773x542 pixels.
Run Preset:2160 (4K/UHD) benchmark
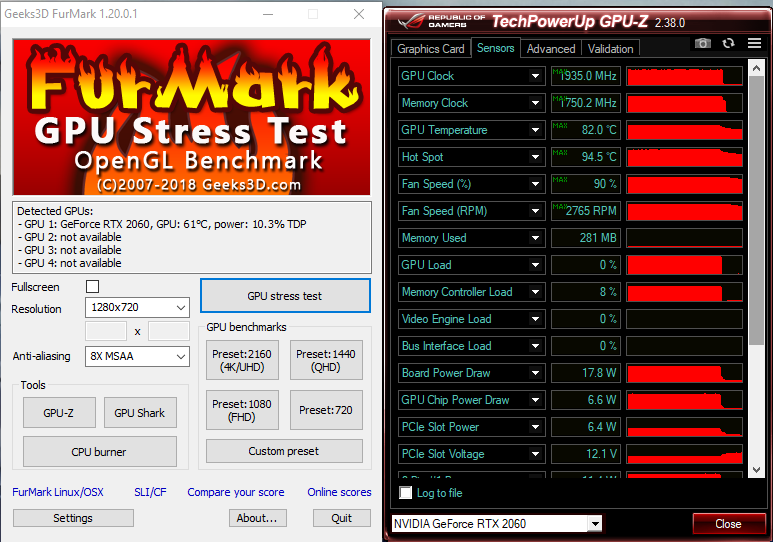click(242, 360)
